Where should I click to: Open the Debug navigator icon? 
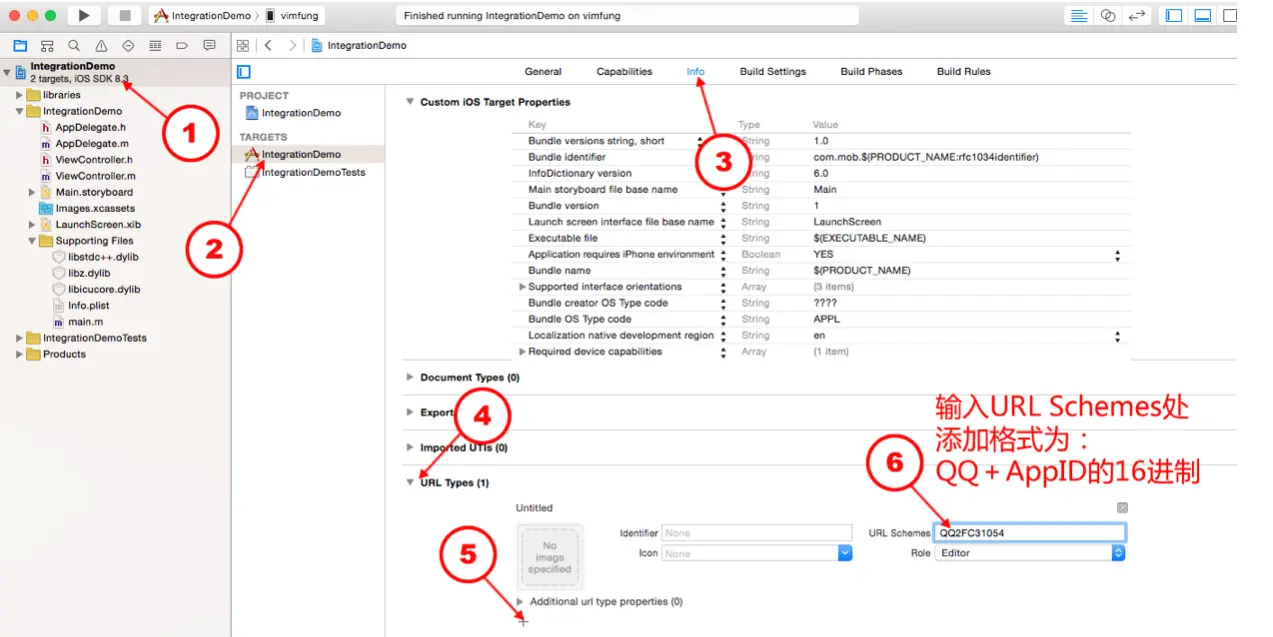pos(155,46)
